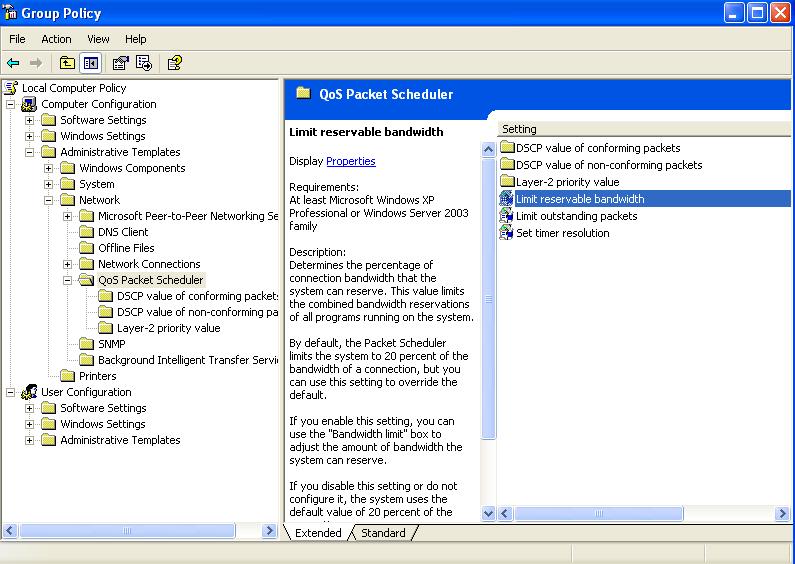Click the Offline Files folder icon
Viewport: 795px width, 564px height.
point(87,248)
